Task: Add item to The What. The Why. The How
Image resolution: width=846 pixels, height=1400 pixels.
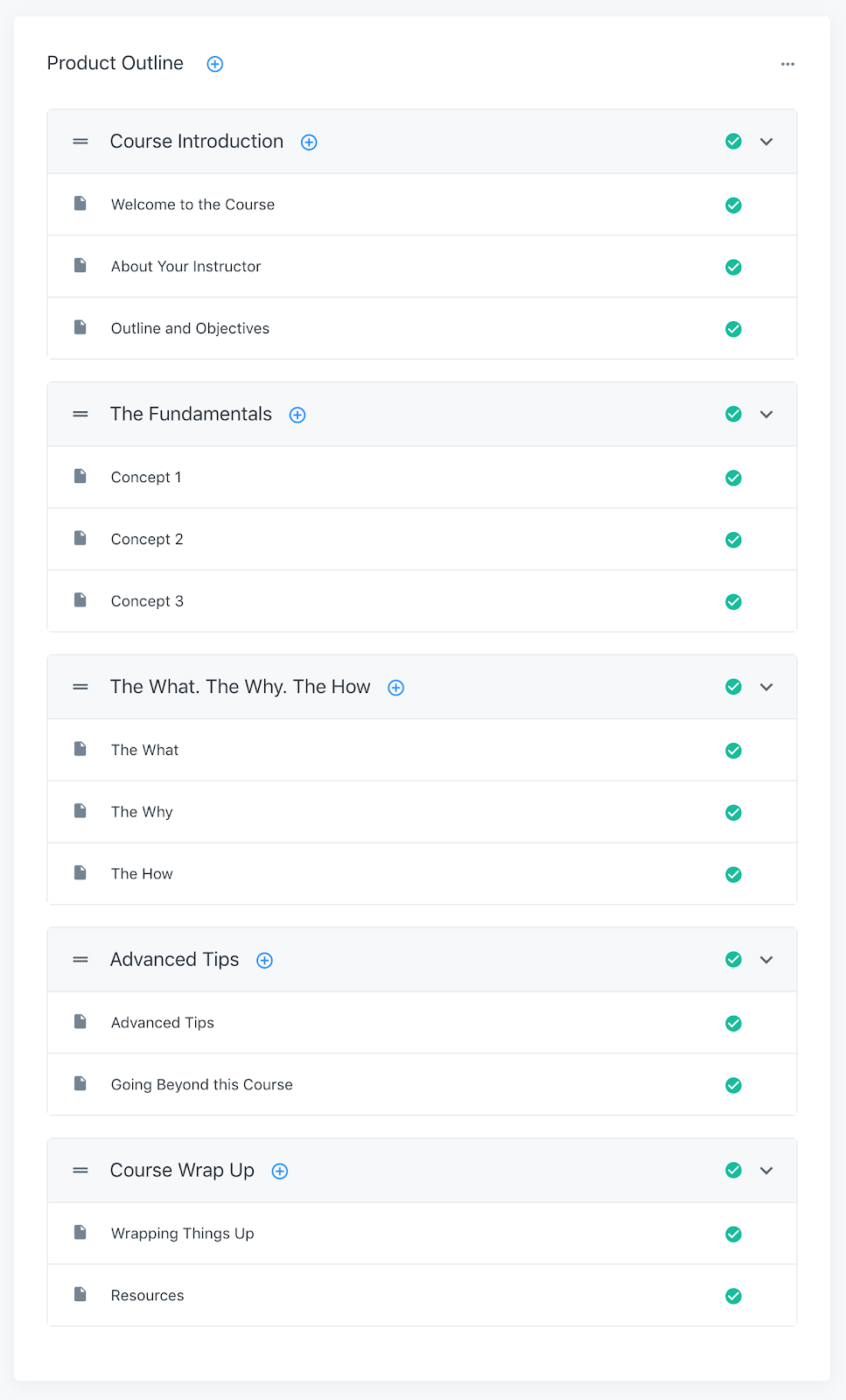Action: [396, 688]
